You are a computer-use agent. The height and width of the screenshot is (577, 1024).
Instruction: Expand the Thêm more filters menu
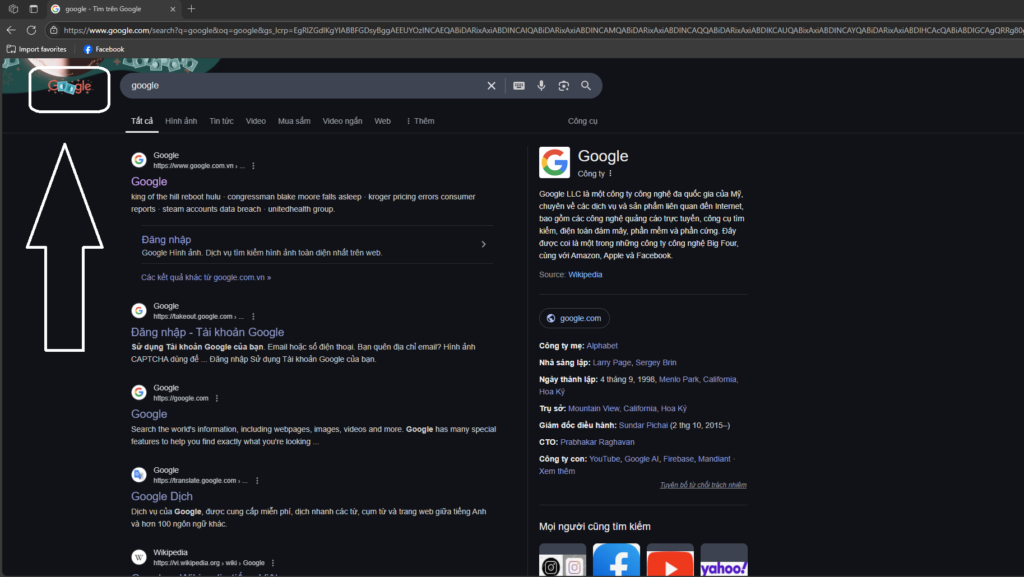tap(420, 121)
